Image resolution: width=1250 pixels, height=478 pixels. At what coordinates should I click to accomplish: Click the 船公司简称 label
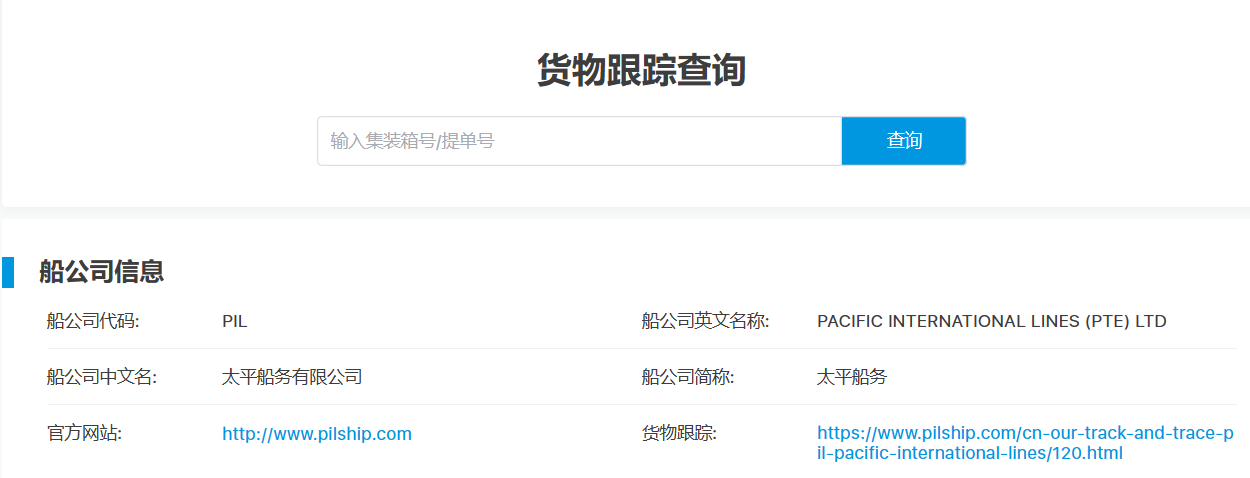click(688, 377)
